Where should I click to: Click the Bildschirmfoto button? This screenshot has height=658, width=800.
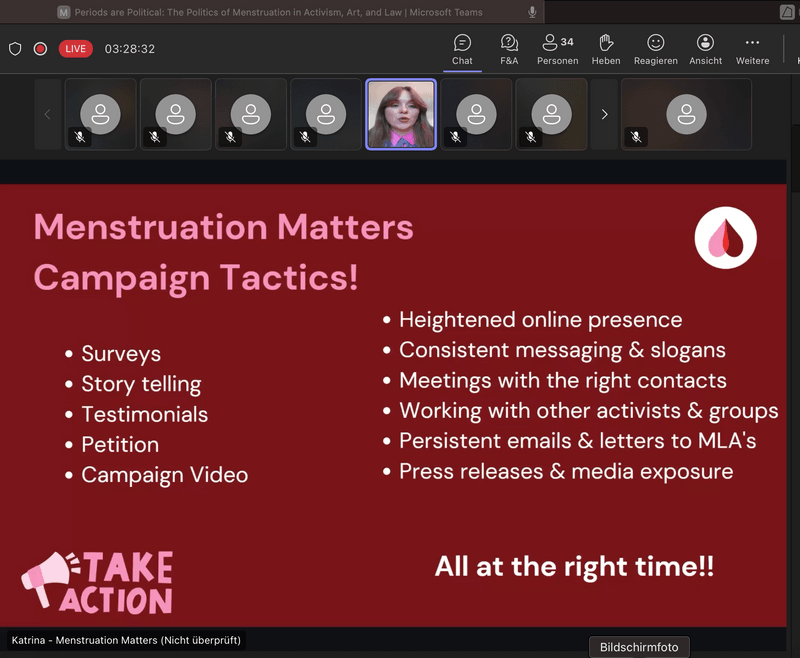[x=639, y=647]
